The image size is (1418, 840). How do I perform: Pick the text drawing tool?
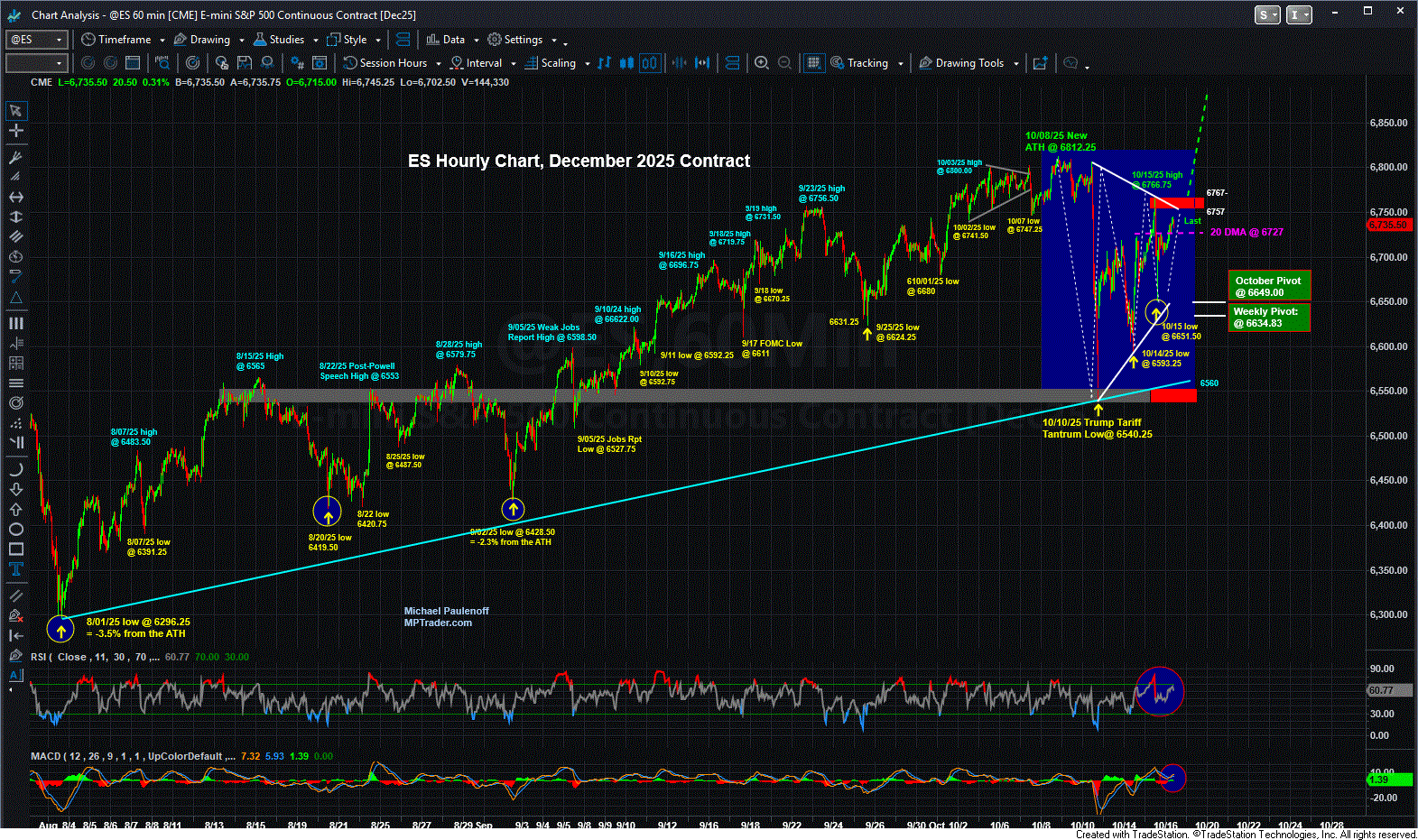[16, 569]
